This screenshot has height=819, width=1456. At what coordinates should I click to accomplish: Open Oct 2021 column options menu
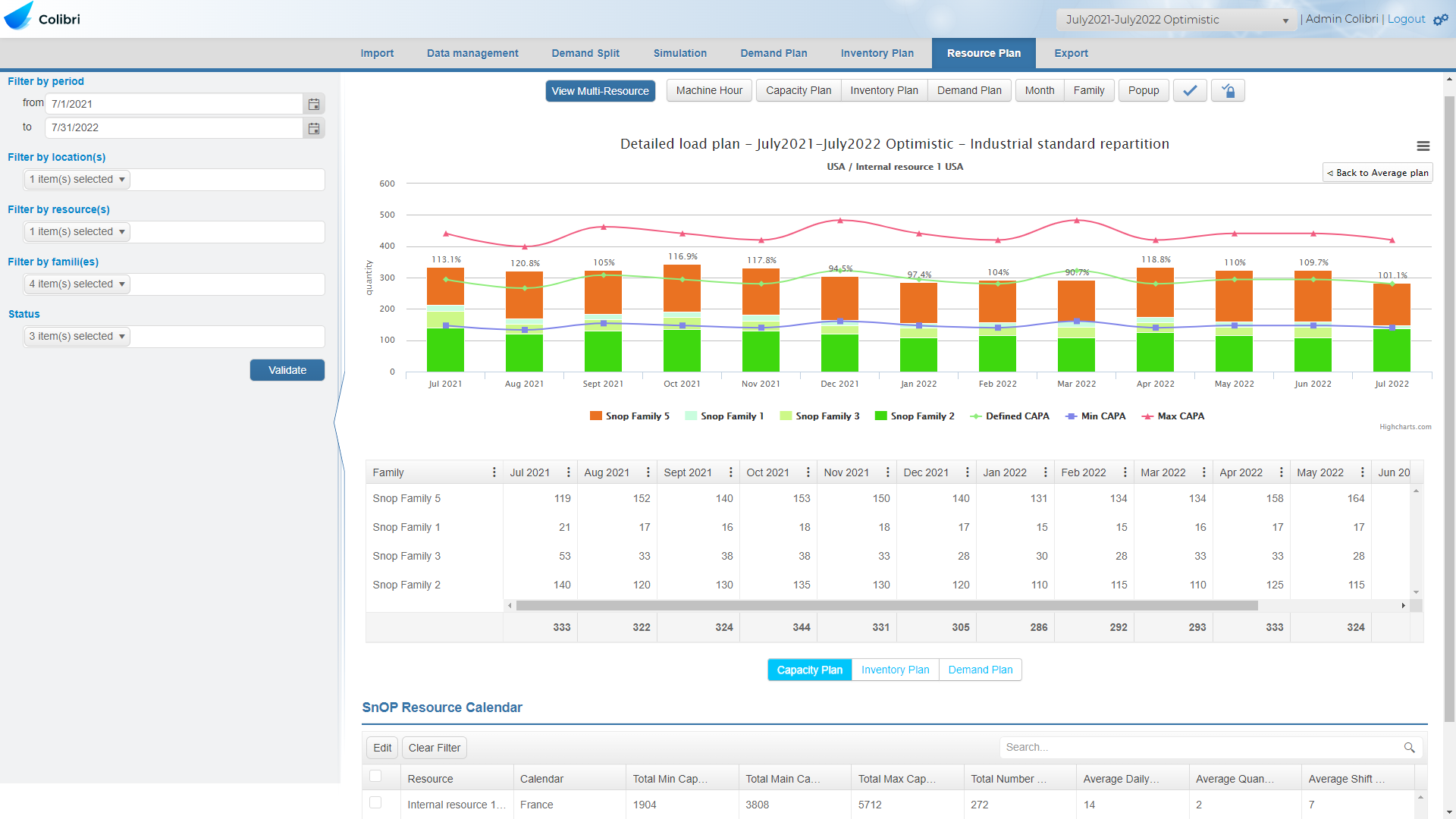coord(808,472)
